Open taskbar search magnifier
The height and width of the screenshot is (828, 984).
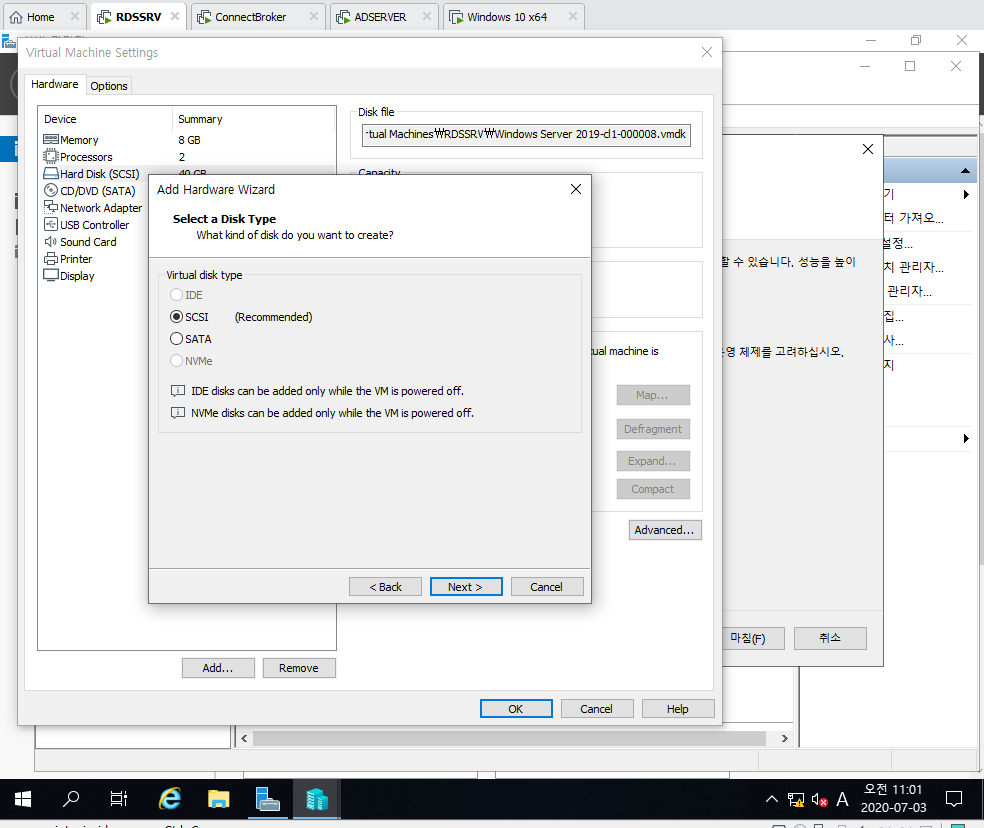click(71, 799)
